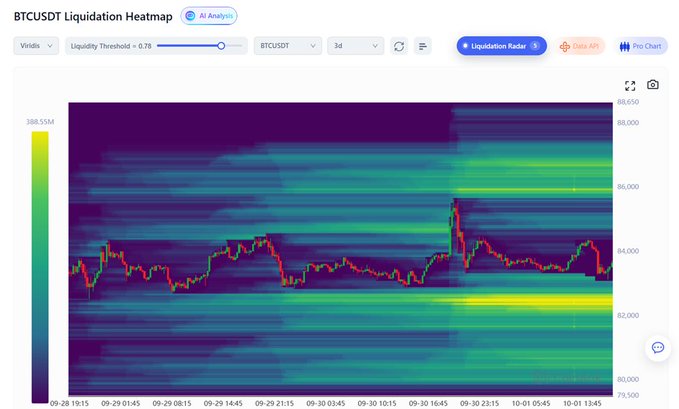Click the Liquidation Radar count badge

click(535, 46)
